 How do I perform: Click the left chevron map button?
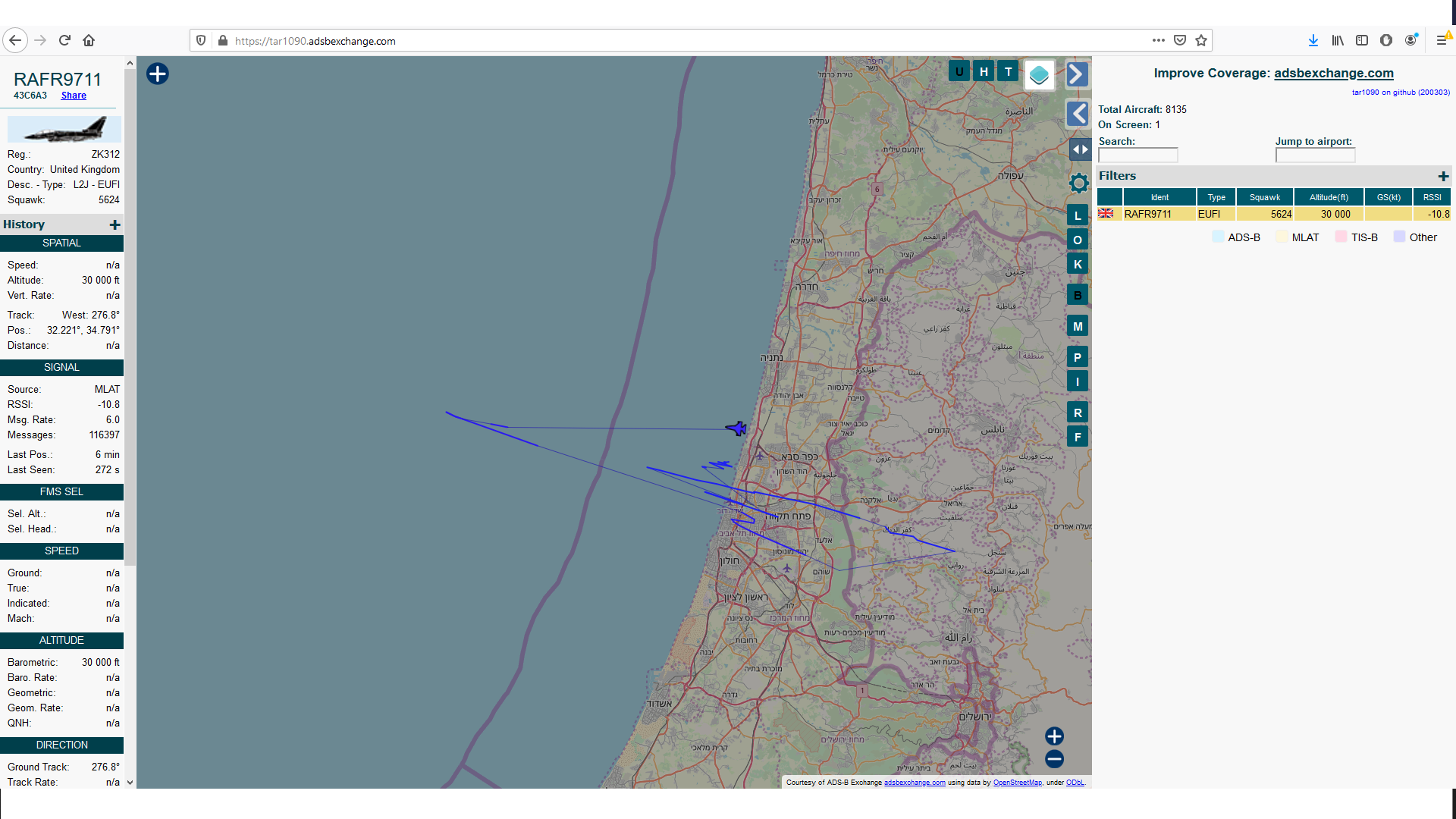tap(1078, 114)
